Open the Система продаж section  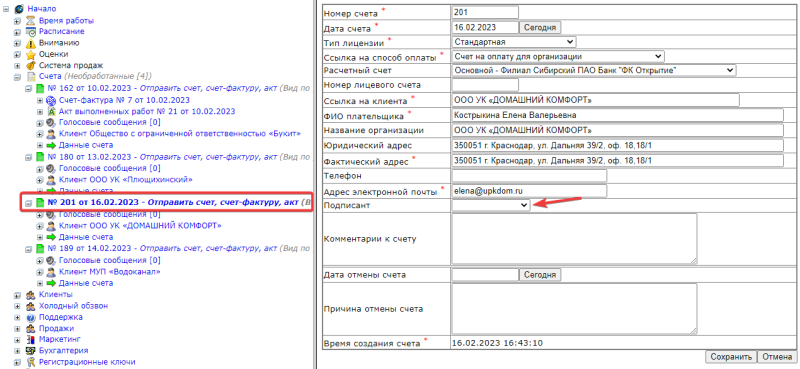[x=71, y=65]
